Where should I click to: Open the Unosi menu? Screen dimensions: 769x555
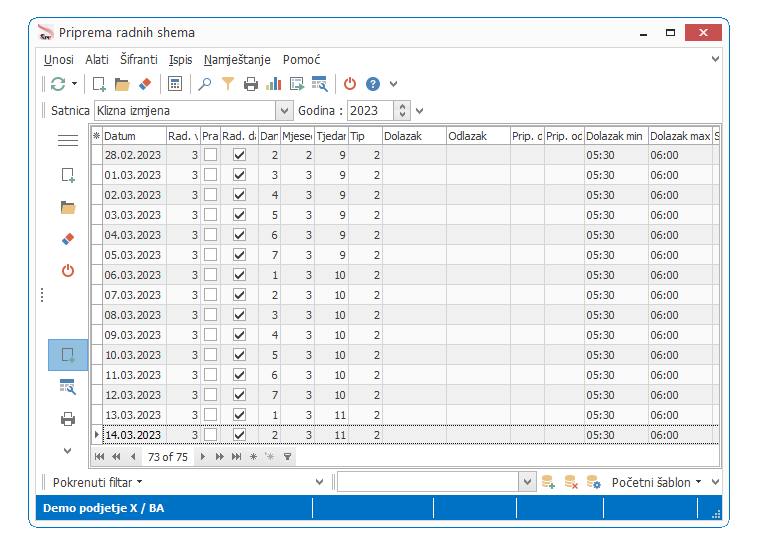[58, 60]
